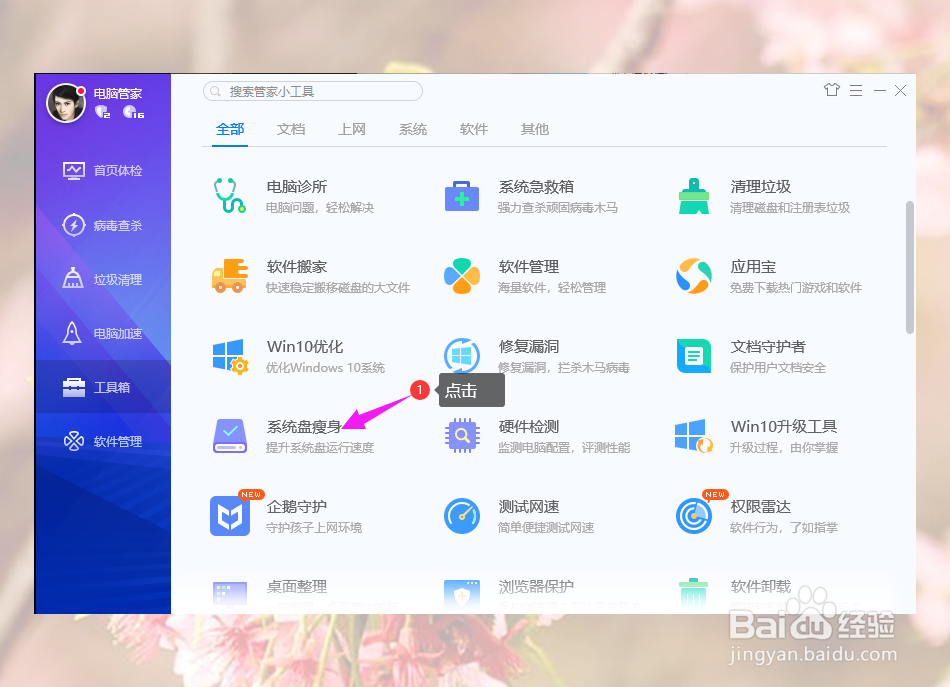Switch to the 全部 tab
The image size is (950, 687).
(230, 129)
